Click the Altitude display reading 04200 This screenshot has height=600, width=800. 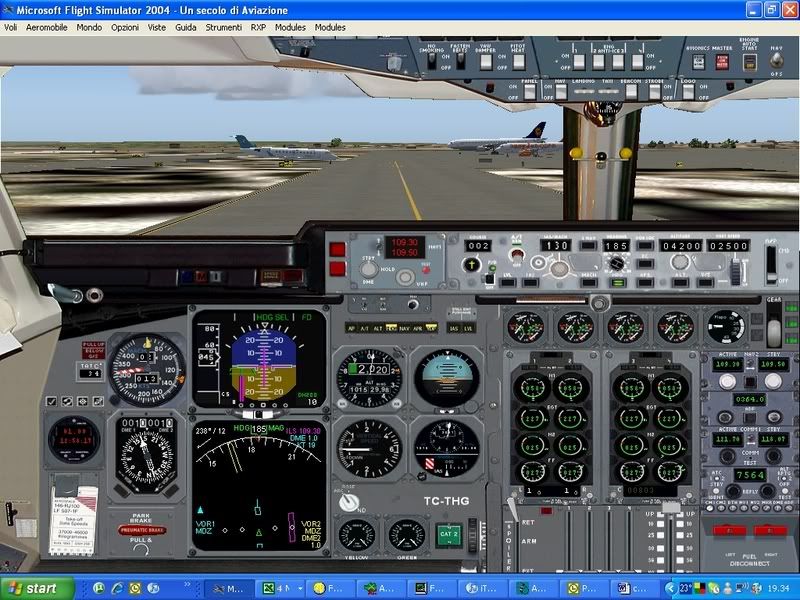(681, 246)
